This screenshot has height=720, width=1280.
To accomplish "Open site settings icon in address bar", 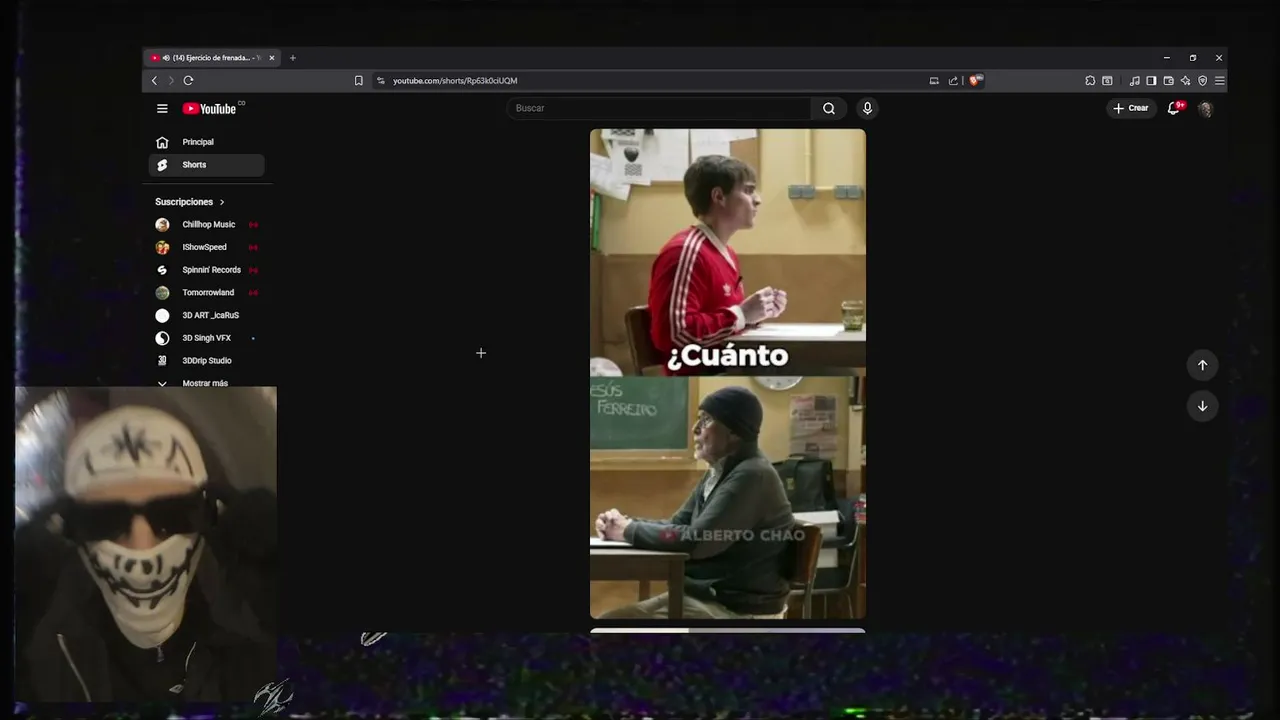I will point(380,80).
